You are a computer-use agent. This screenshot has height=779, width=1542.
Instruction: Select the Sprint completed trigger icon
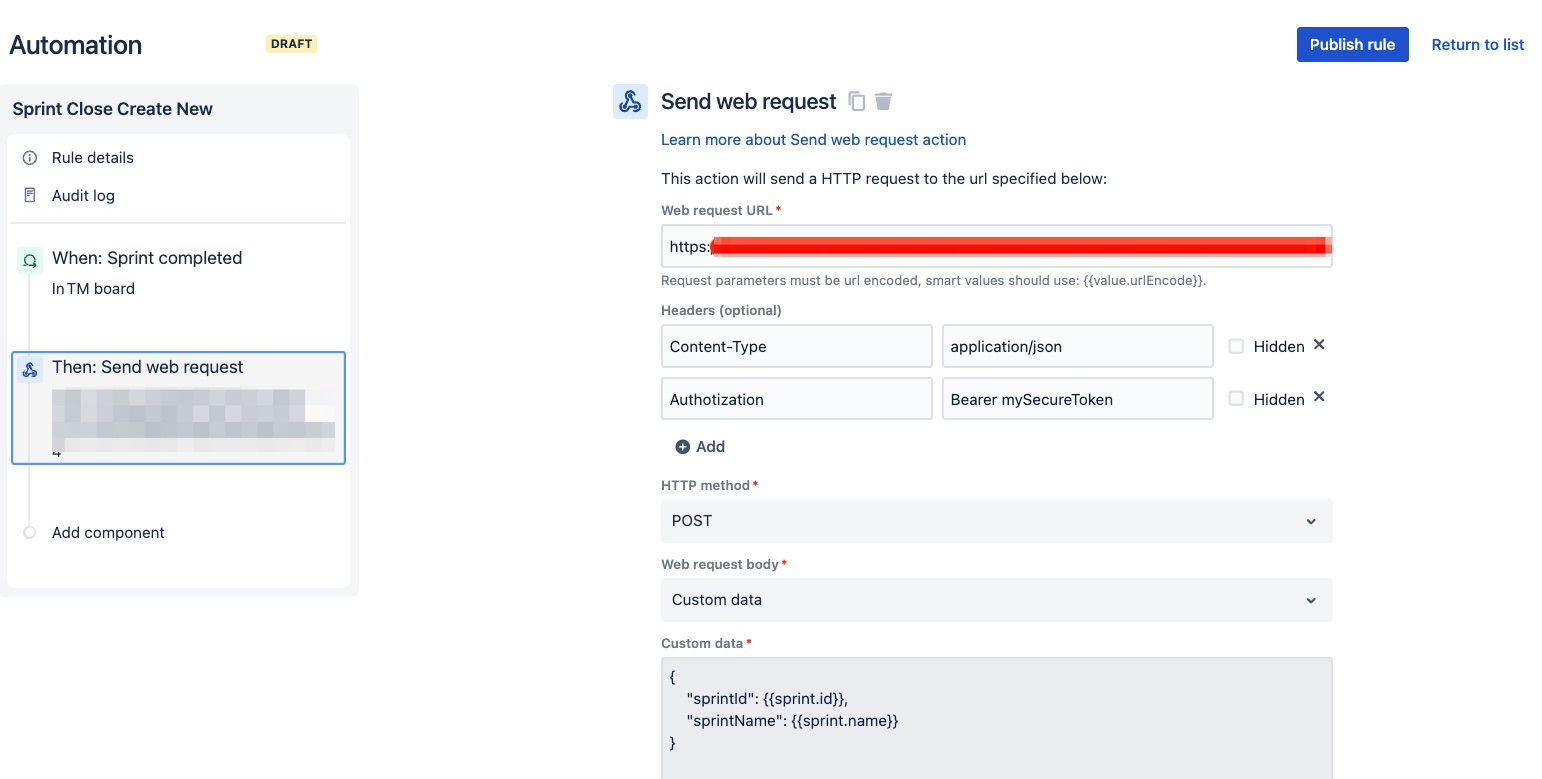click(29, 260)
